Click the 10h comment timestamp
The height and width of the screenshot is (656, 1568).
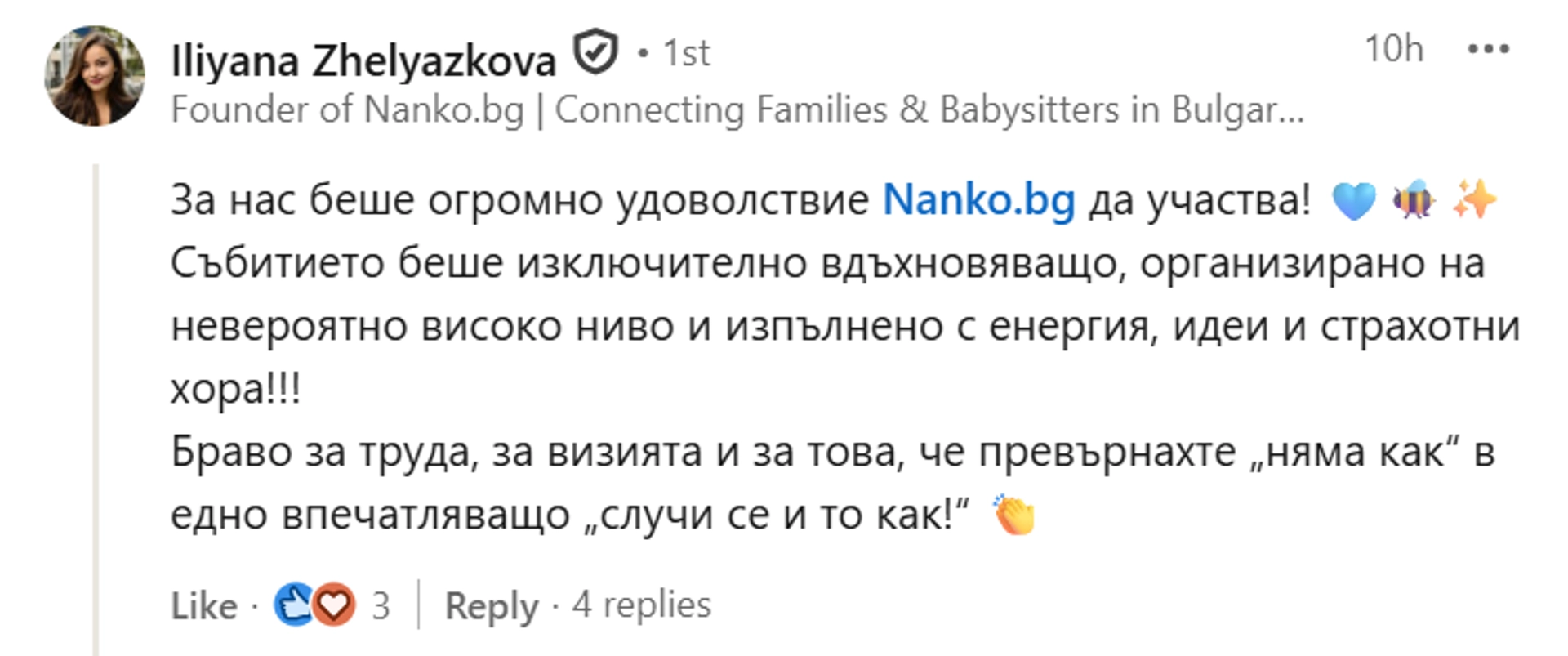(1393, 49)
